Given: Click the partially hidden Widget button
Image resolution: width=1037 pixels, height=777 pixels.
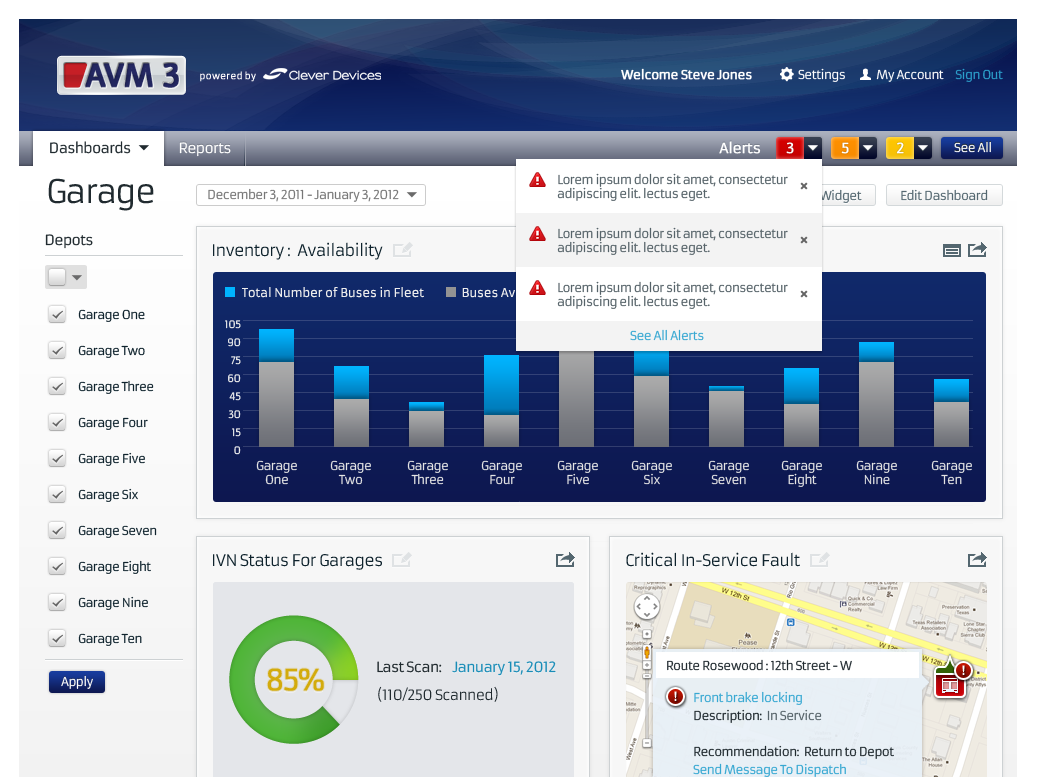Looking at the screenshot, I should (849, 195).
